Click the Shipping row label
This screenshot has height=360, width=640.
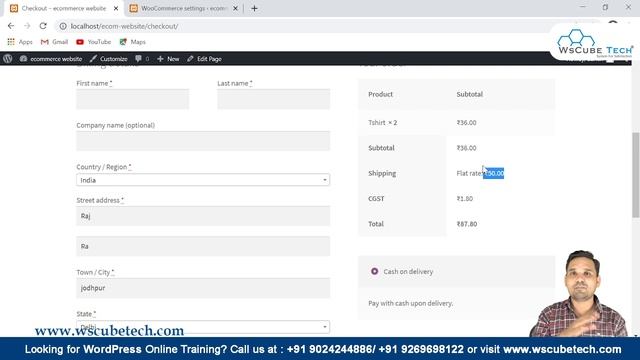point(382,173)
